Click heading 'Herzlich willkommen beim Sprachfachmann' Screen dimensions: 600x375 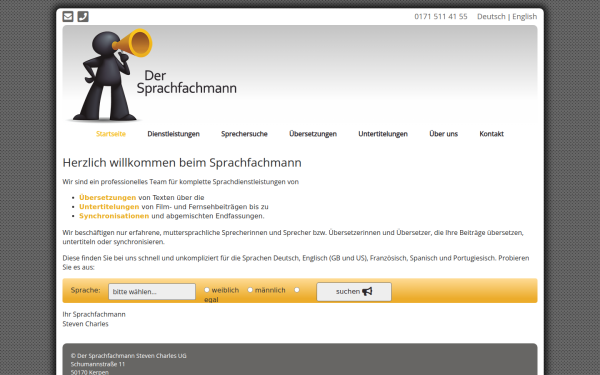point(182,163)
